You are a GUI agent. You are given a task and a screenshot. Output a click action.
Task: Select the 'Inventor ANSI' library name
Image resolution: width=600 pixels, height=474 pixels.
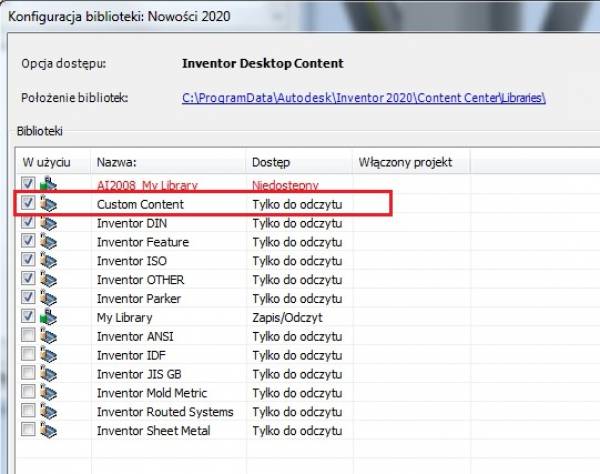pos(135,336)
